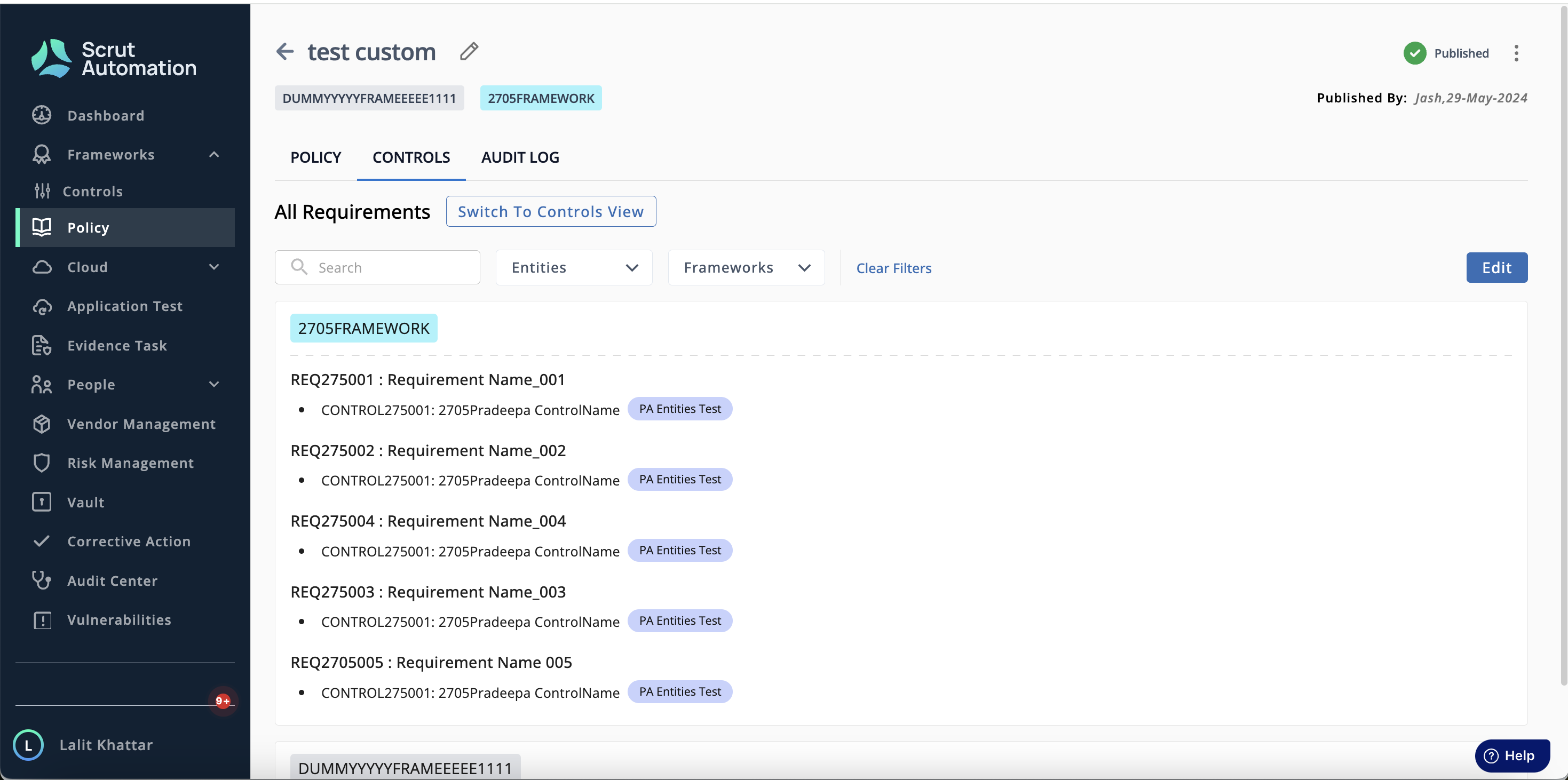
Task: Click the Vendor Management box icon
Action: coord(42,424)
